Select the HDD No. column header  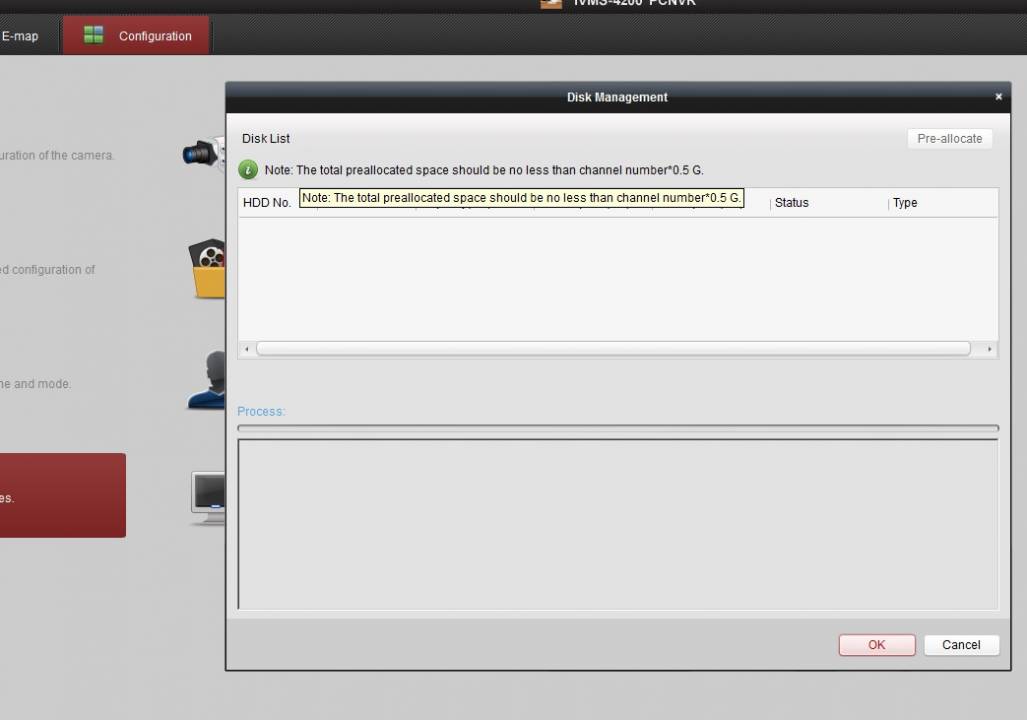click(x=267, y=202)
